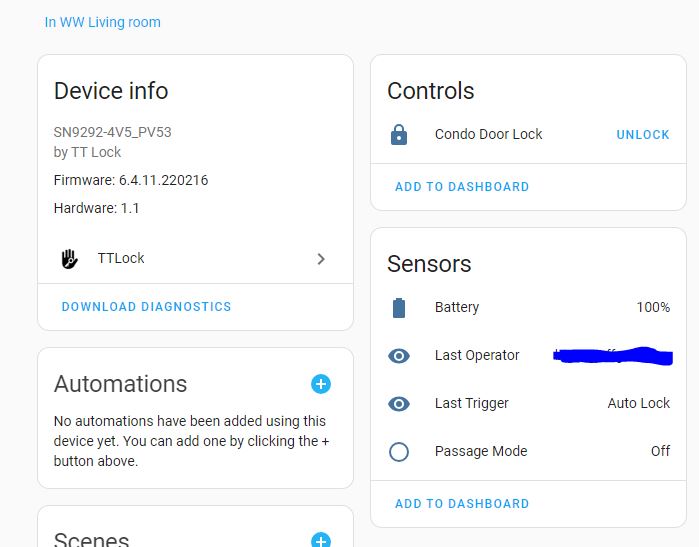Screen dimensions: 699x547
Task: Open the Condo Door Lock entity row
Action: pyautogui.click(x=528, y=135)
